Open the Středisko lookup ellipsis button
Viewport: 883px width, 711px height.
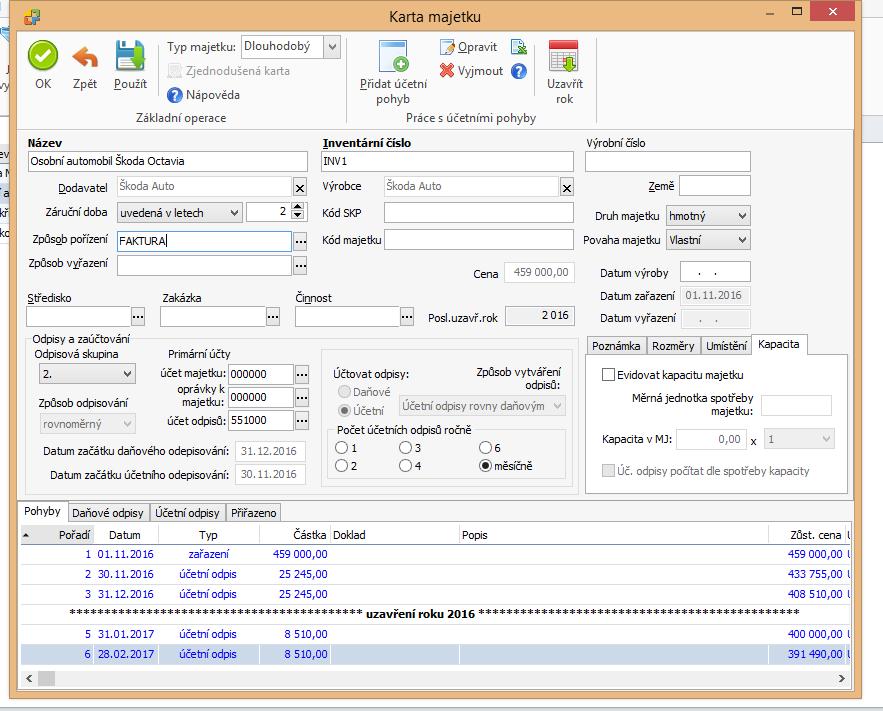[138, 317]
